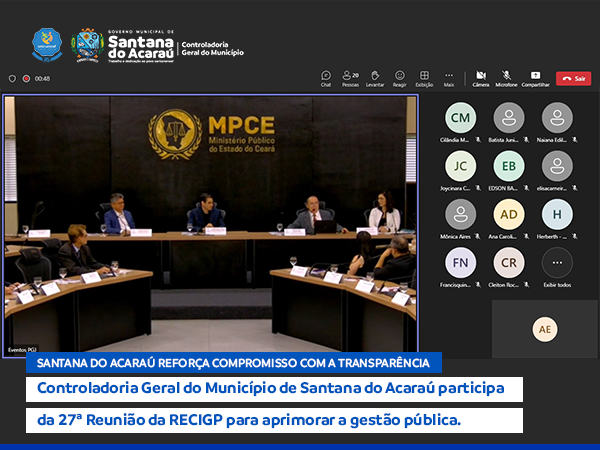Screen dimensions: 600x450
Task: Open the Exibição view options
Action: click(x=424, y=78)
